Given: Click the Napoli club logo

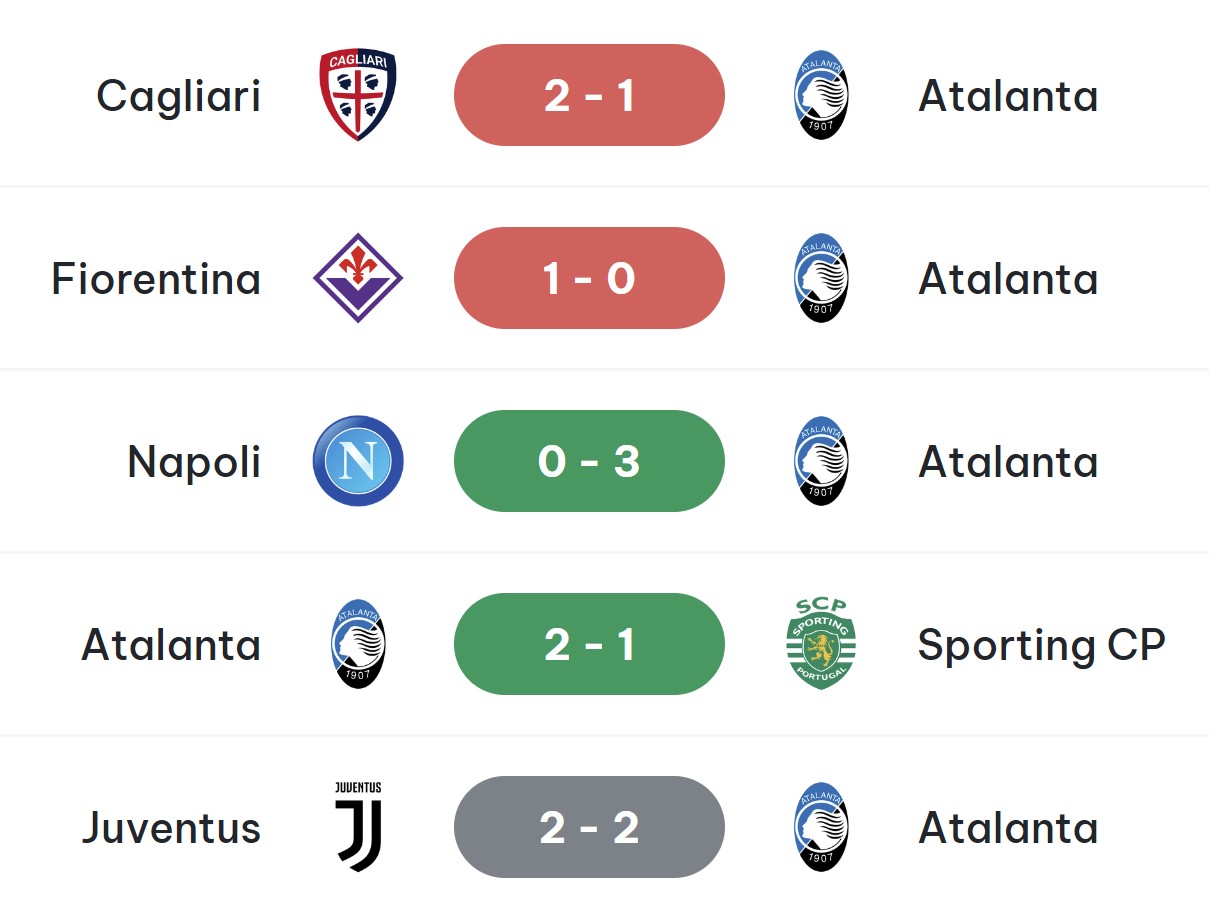Looking at the screenshot, I should pos(358,461).
